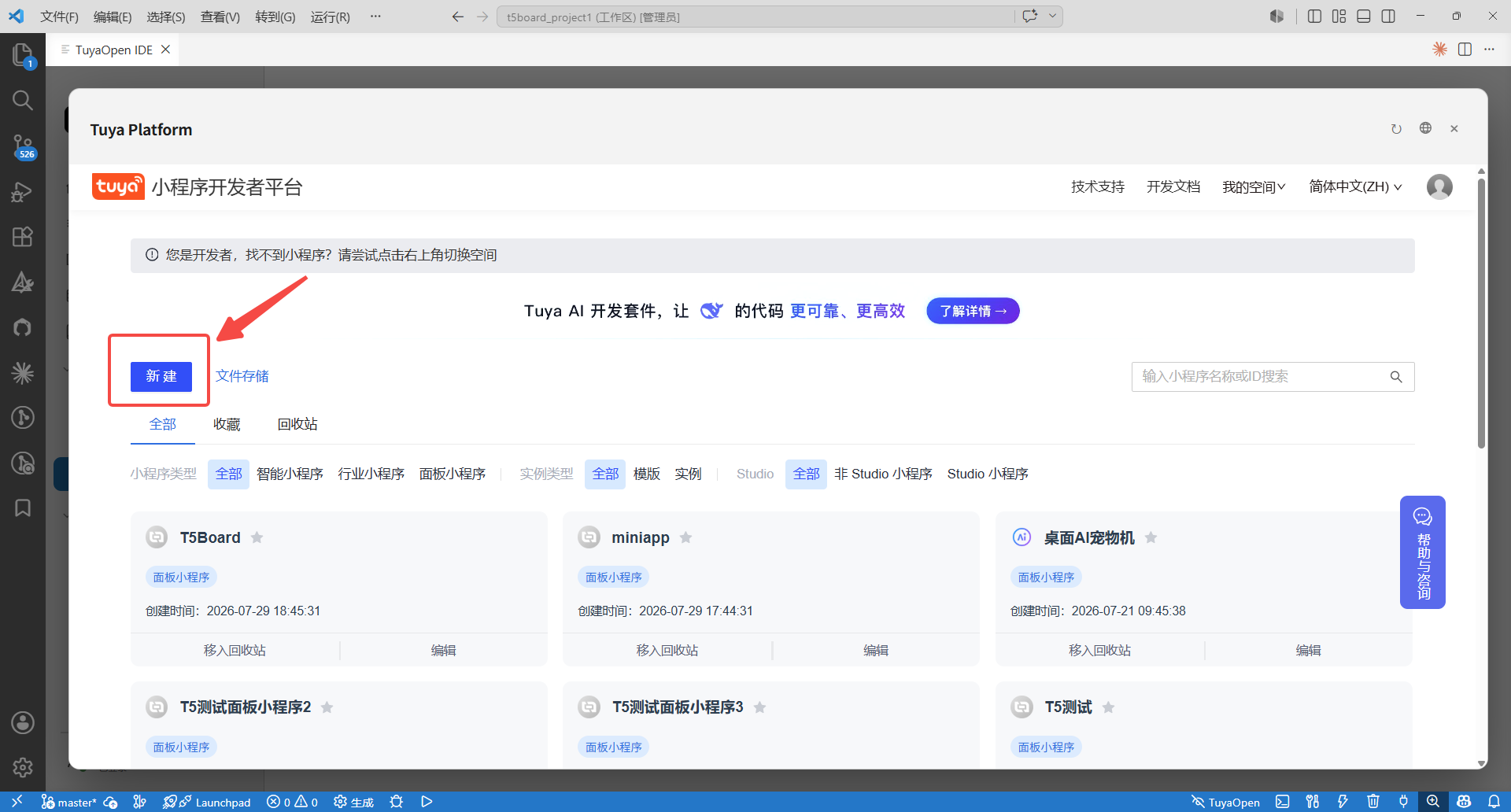This screenshot has width=1511, height=812.
Task: Open the 帮助与咨询 floating widget
Action: point(1422,552)
